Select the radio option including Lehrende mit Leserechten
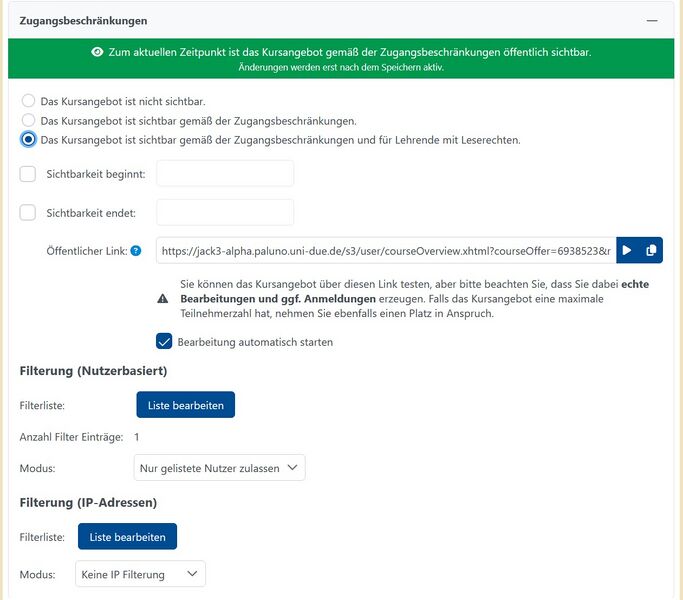 tap(29, 139)
